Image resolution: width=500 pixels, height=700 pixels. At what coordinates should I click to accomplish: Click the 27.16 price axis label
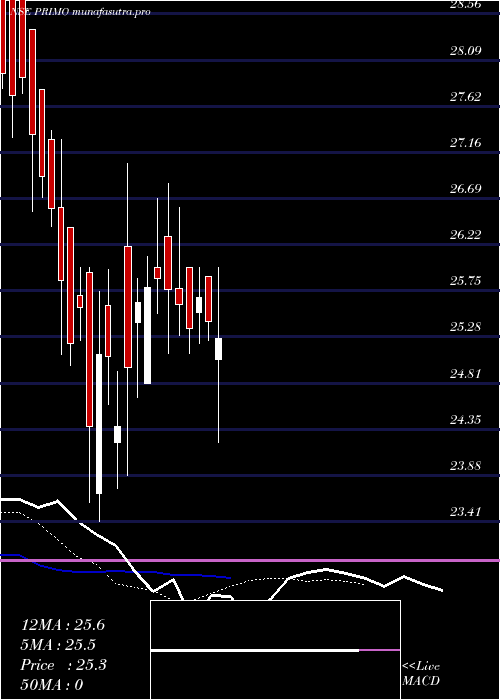pos(465,143)
